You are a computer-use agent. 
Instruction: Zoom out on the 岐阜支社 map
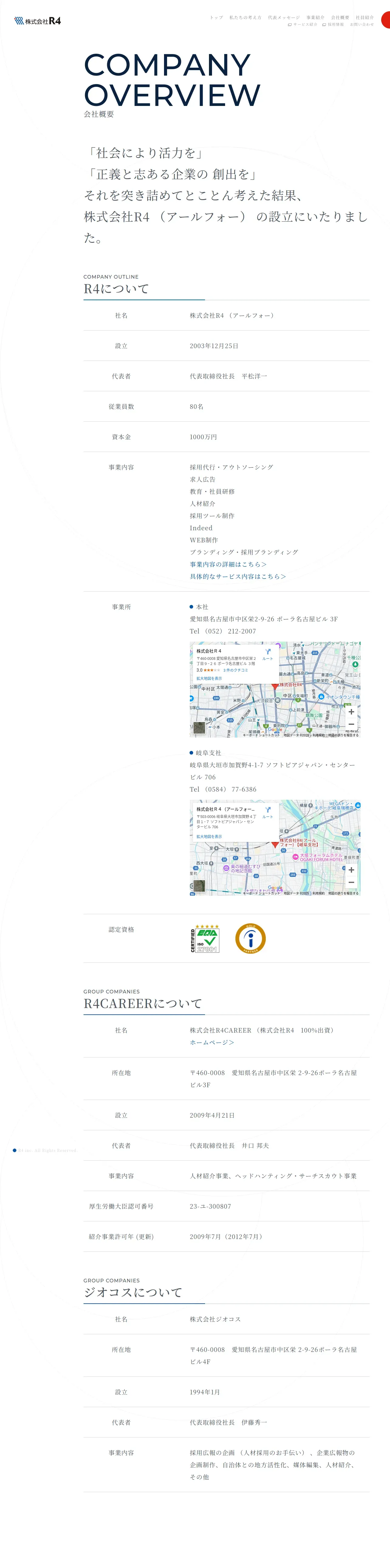[351, 882]
